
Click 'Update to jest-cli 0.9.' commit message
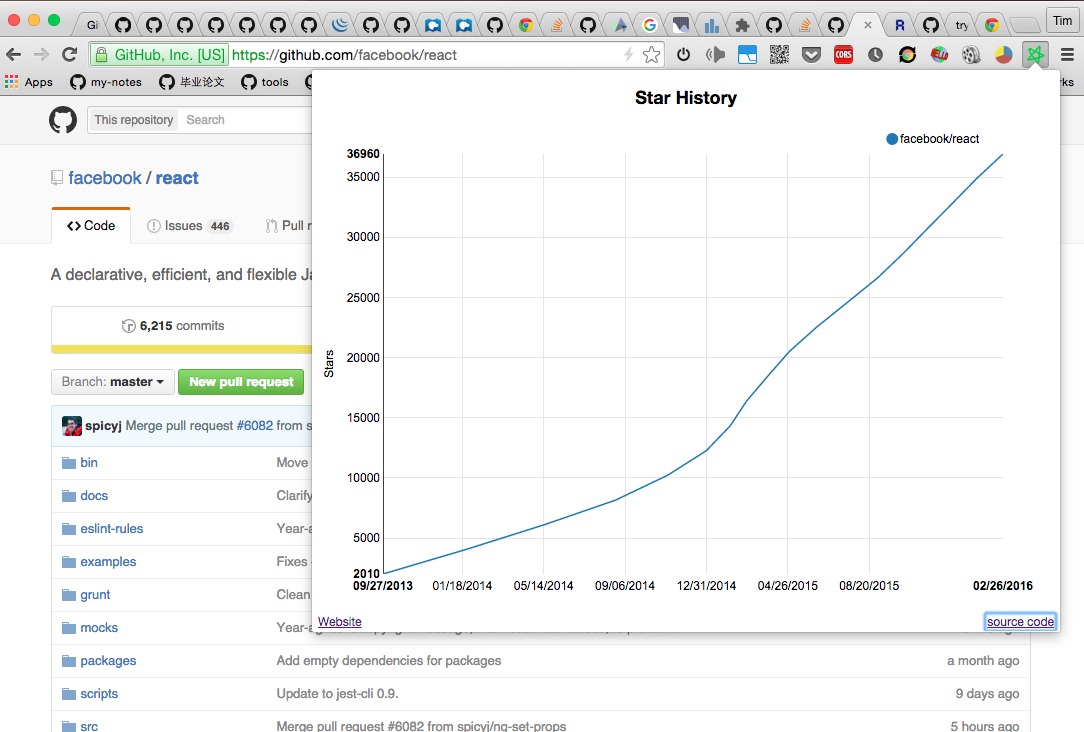pos(337,694)
